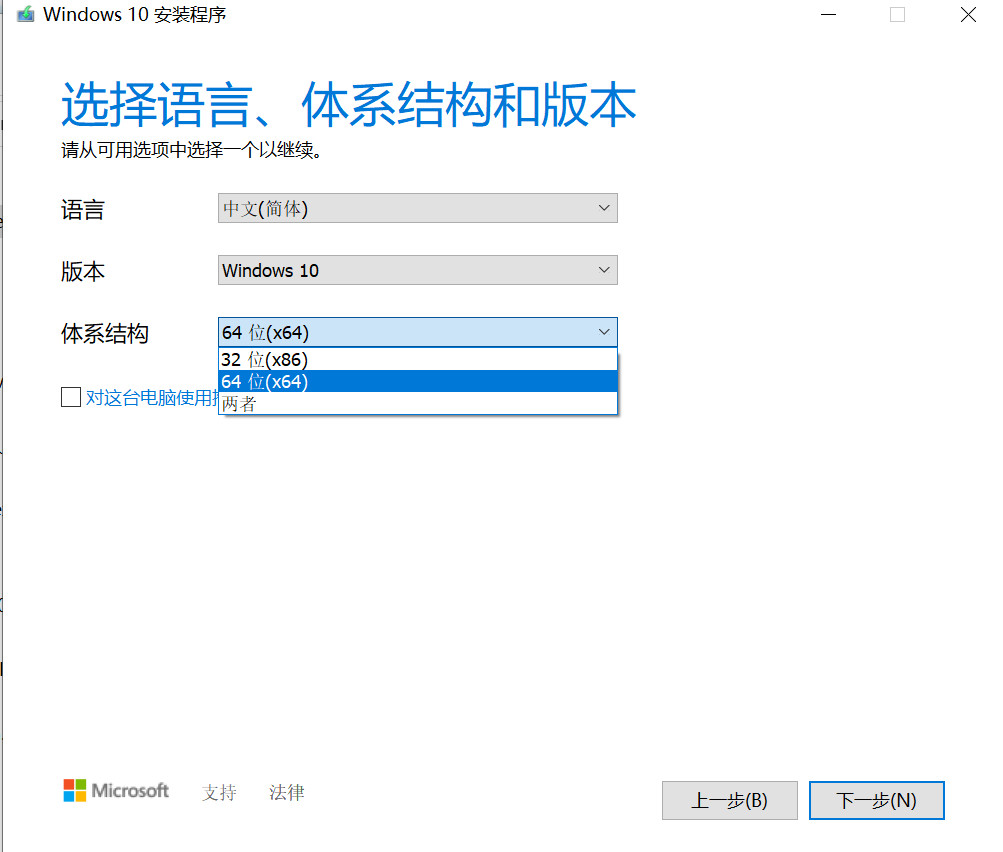Image resolution: width=1003 pixels, height=852 pixels.
Task: Click the 体系结构 dropdown arrow icon
Action: tap(603, 331)
